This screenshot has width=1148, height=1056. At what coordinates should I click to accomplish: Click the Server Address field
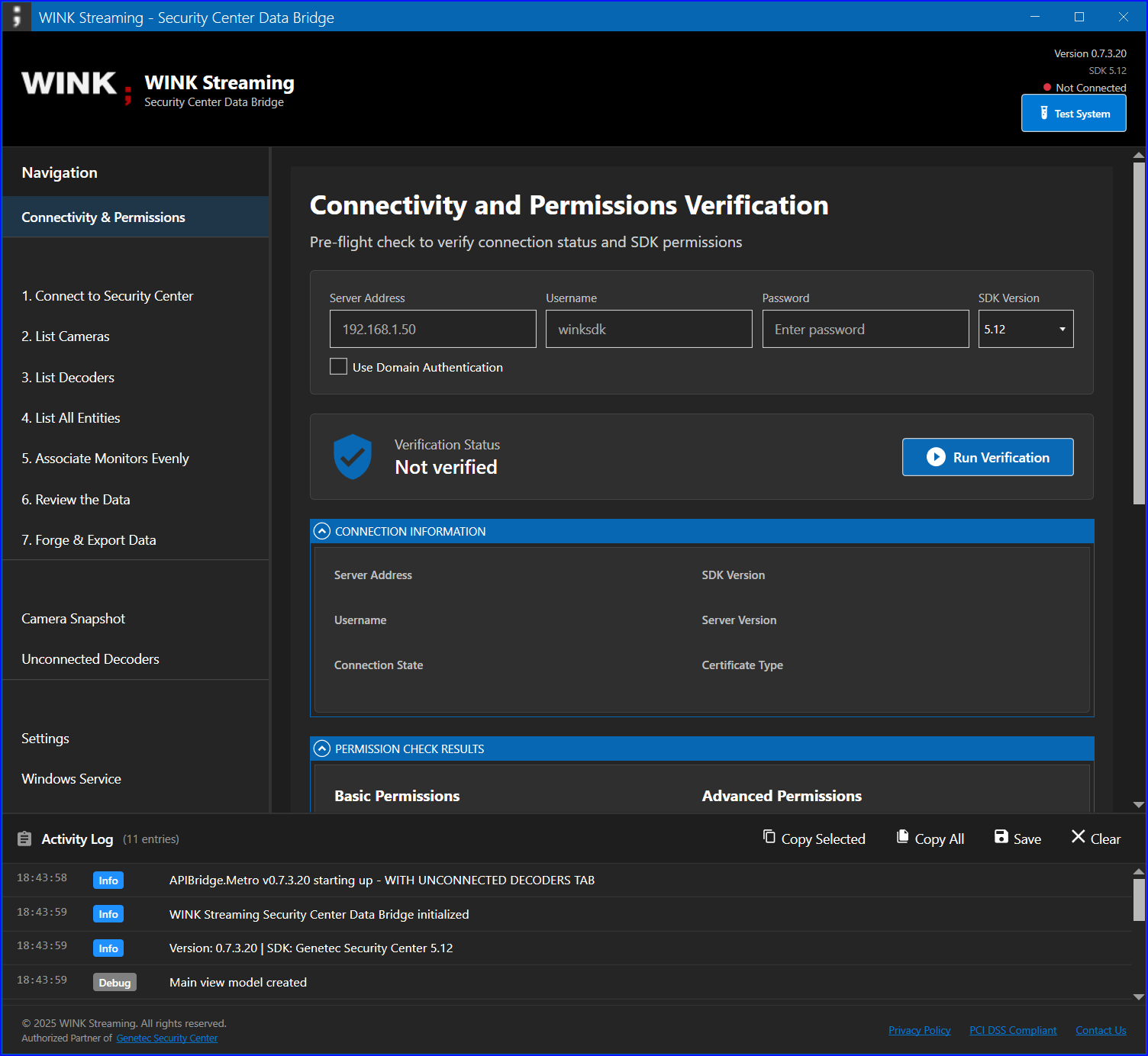(x=433, y=329)
